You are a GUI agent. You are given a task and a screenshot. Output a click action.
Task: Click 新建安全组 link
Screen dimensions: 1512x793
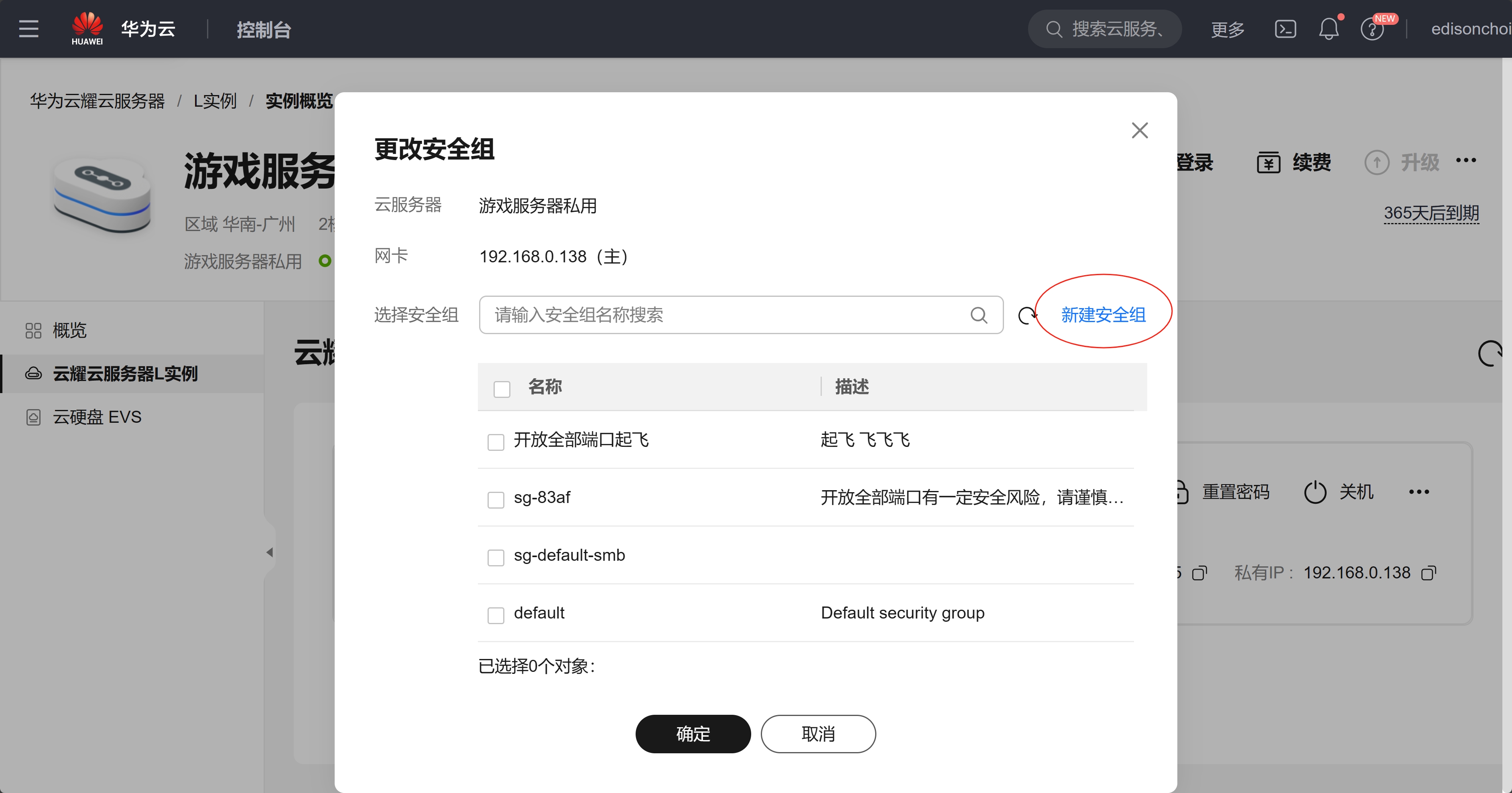pyautogui.click(x=1104, y=315)
